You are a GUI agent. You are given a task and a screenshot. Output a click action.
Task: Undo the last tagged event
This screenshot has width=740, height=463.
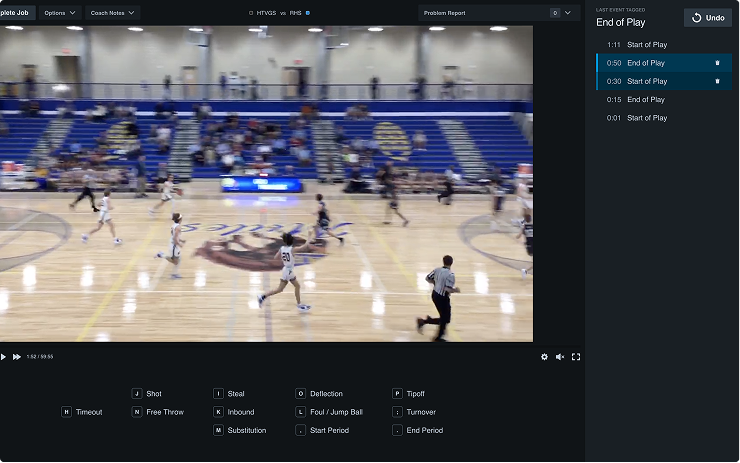[x=708, y=18]
